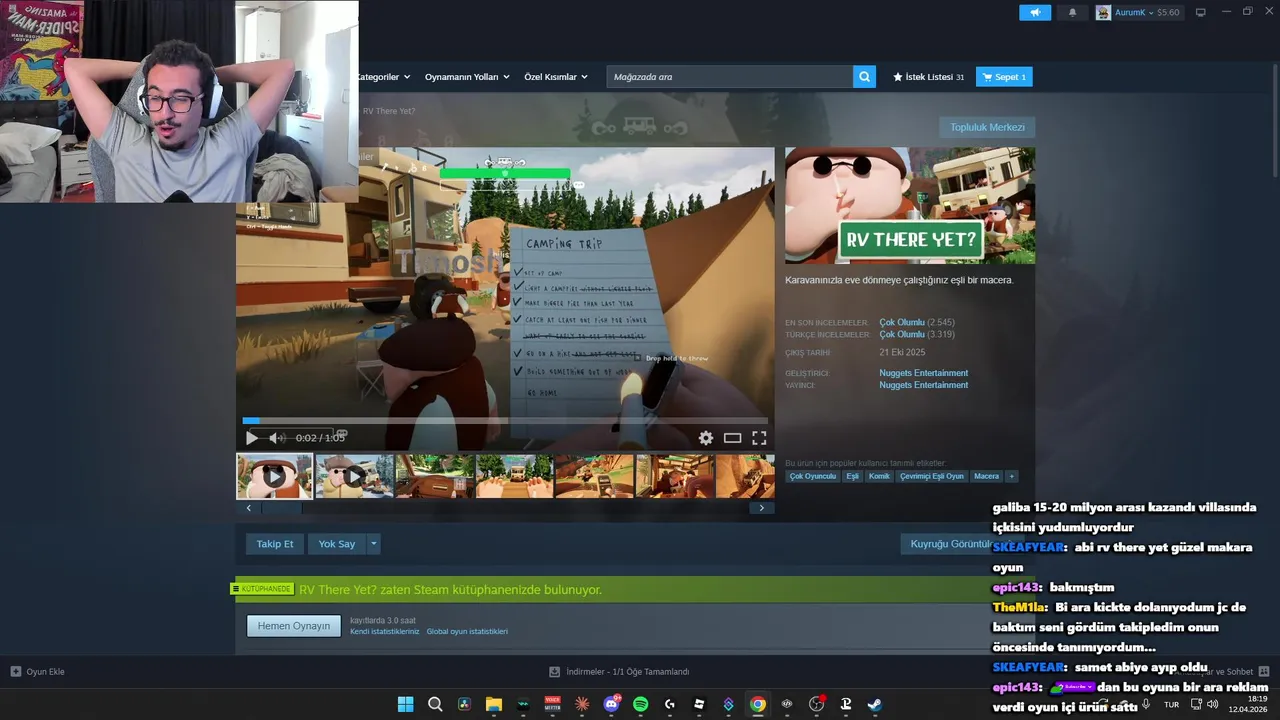This screenshot has width=1280, height=720.
Task: Click the media strip right arrow
Action: tap(762, 508)
